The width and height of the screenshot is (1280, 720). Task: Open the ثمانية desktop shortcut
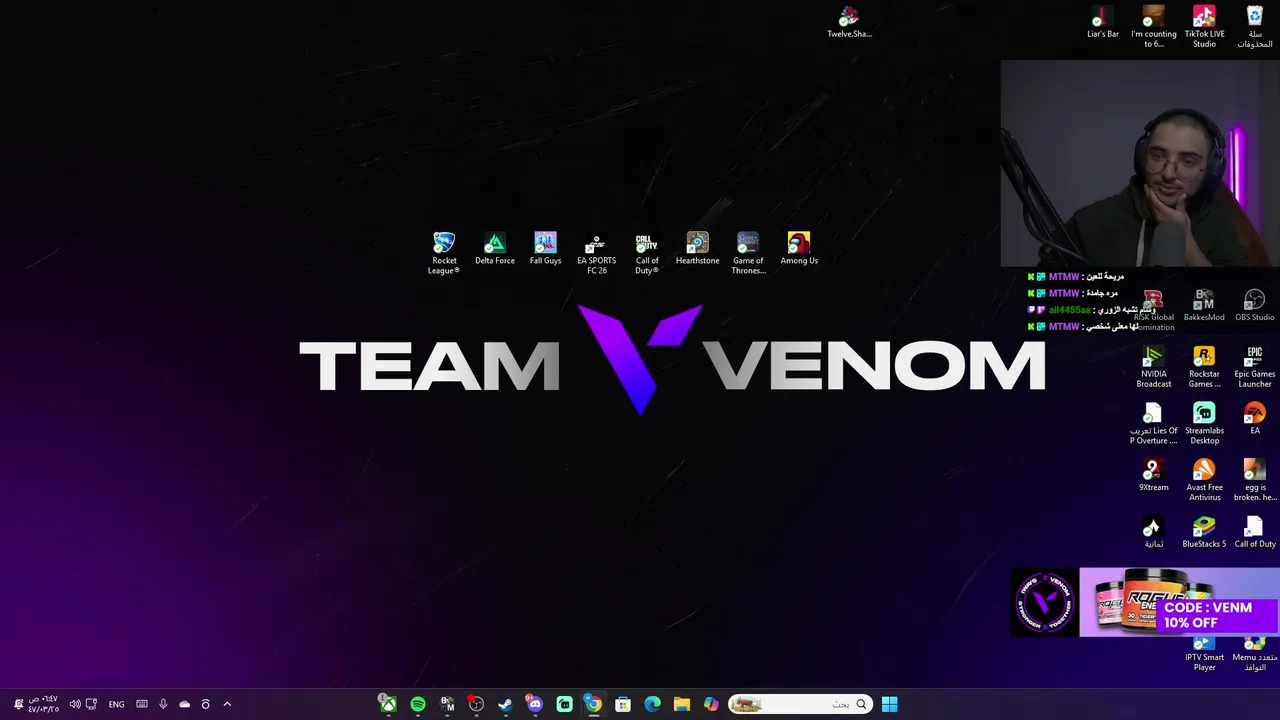1153,532
